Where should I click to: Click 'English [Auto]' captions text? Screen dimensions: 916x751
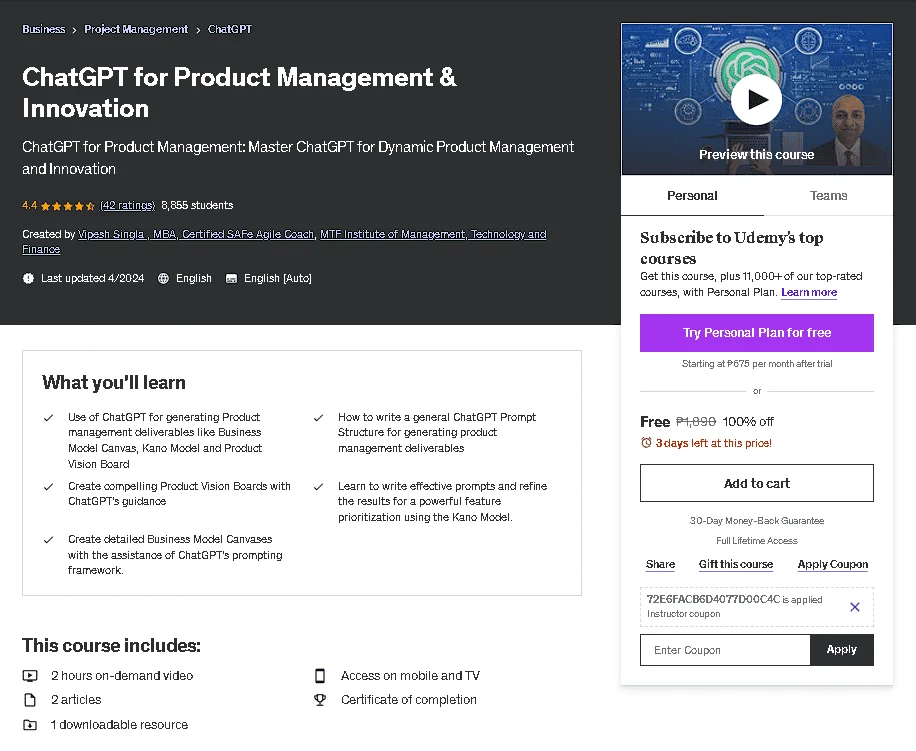click(277, 279)
